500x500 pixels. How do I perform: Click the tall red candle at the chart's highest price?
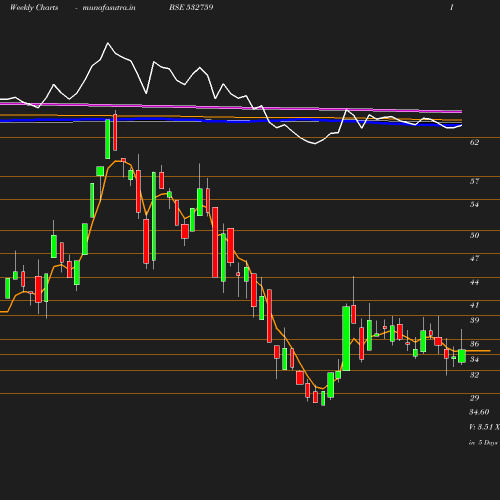[x=115, y=132]
